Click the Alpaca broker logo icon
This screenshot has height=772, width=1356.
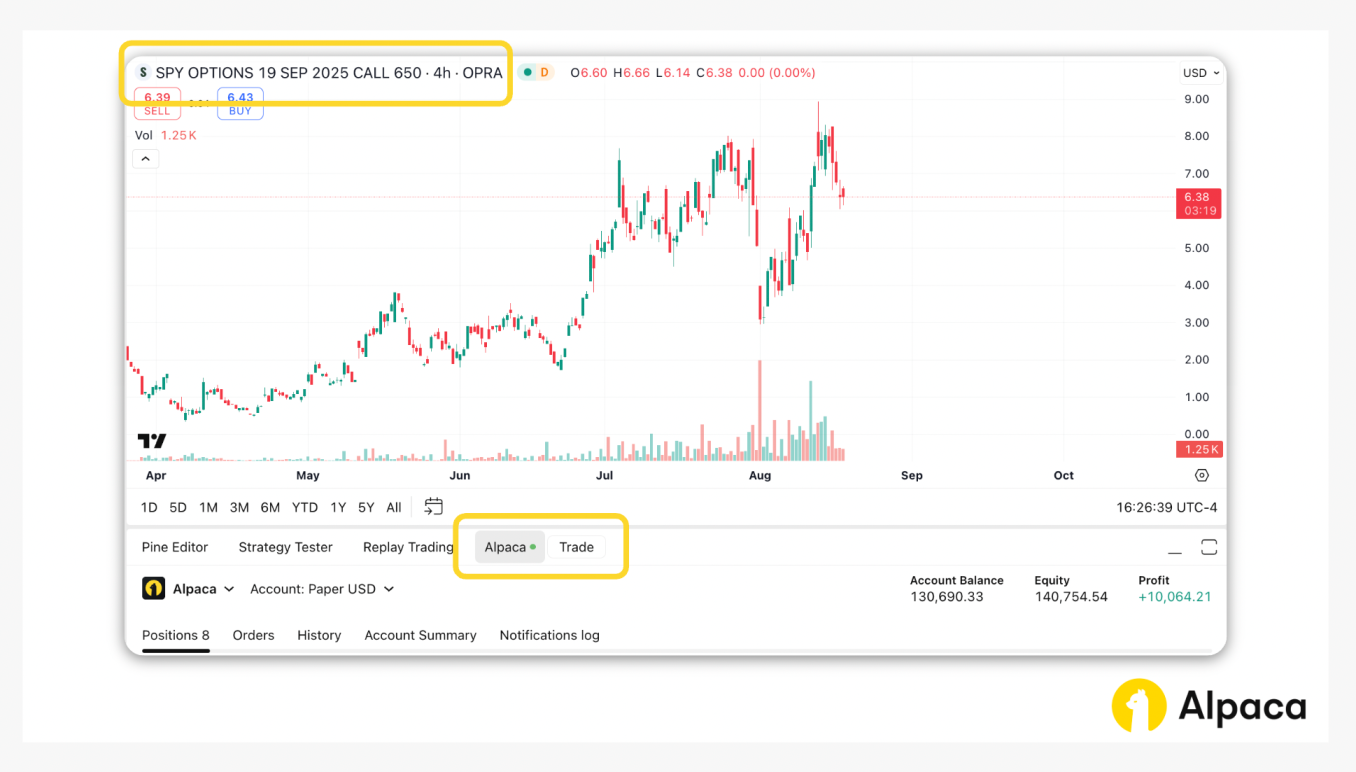click(153, 589)
